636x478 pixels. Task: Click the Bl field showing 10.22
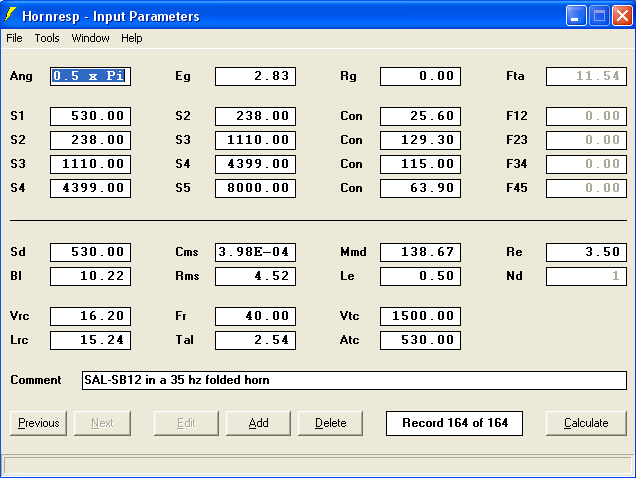pyautogui.click(x=90, y=276)
